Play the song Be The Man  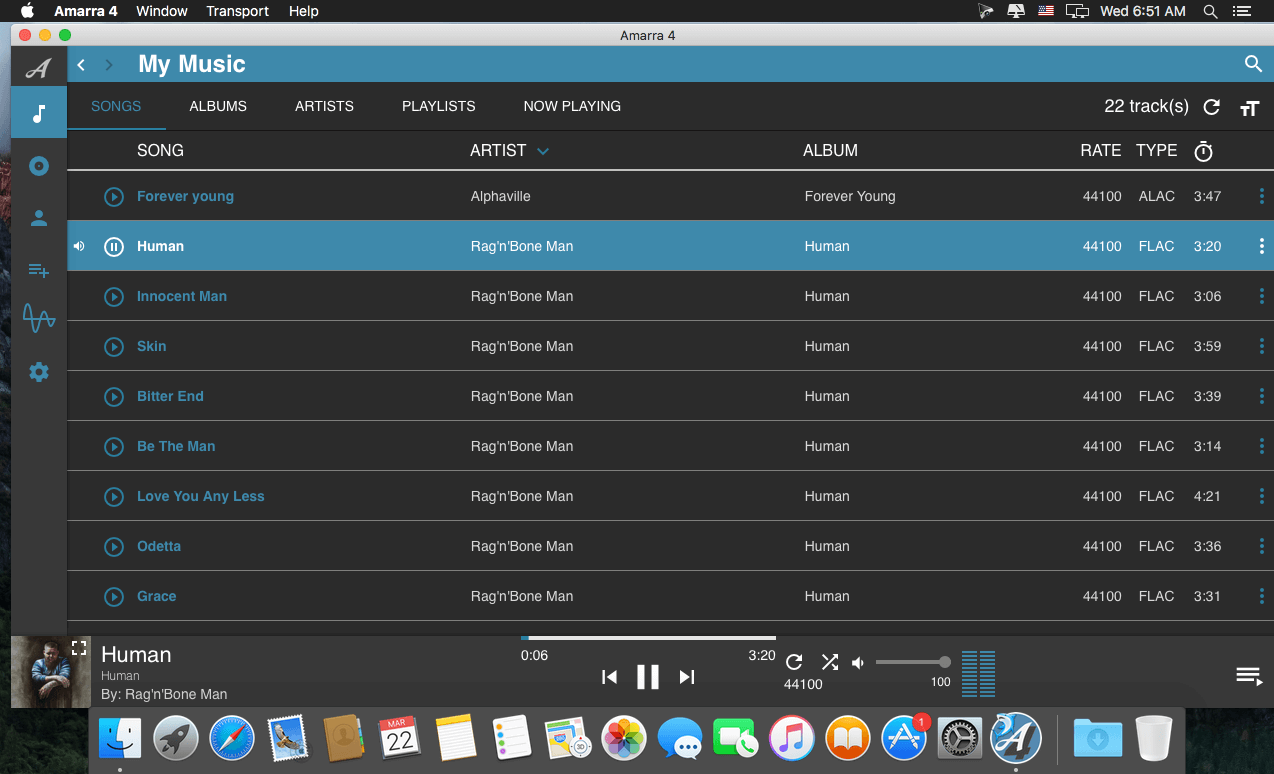114,446
